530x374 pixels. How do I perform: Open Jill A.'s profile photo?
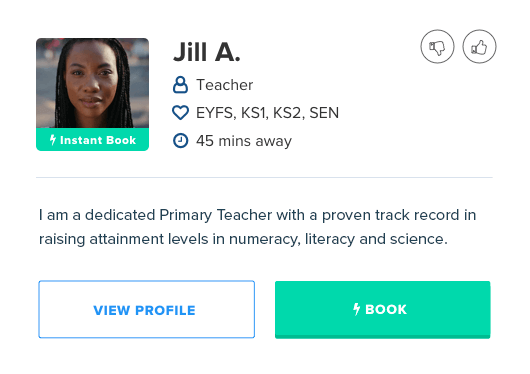92,83
